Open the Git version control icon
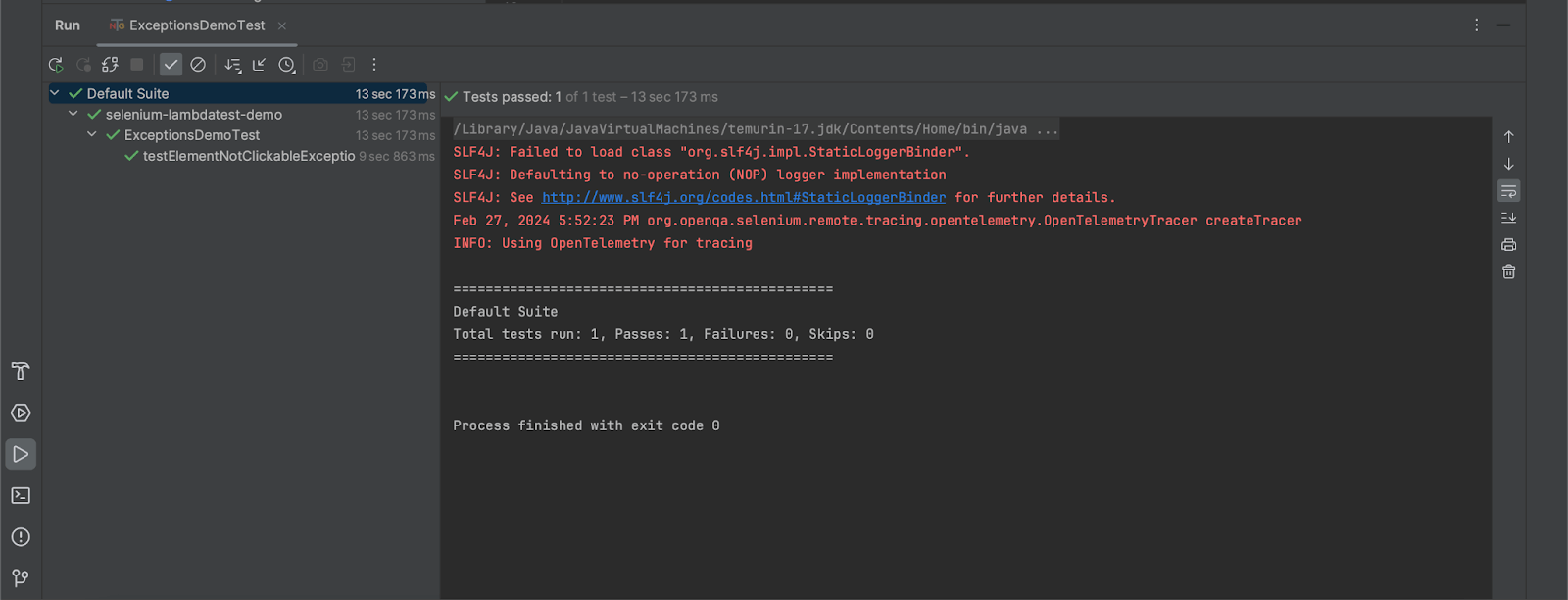Image resolution: width=1568 pixels, height=600 pixels. point(21,578)
